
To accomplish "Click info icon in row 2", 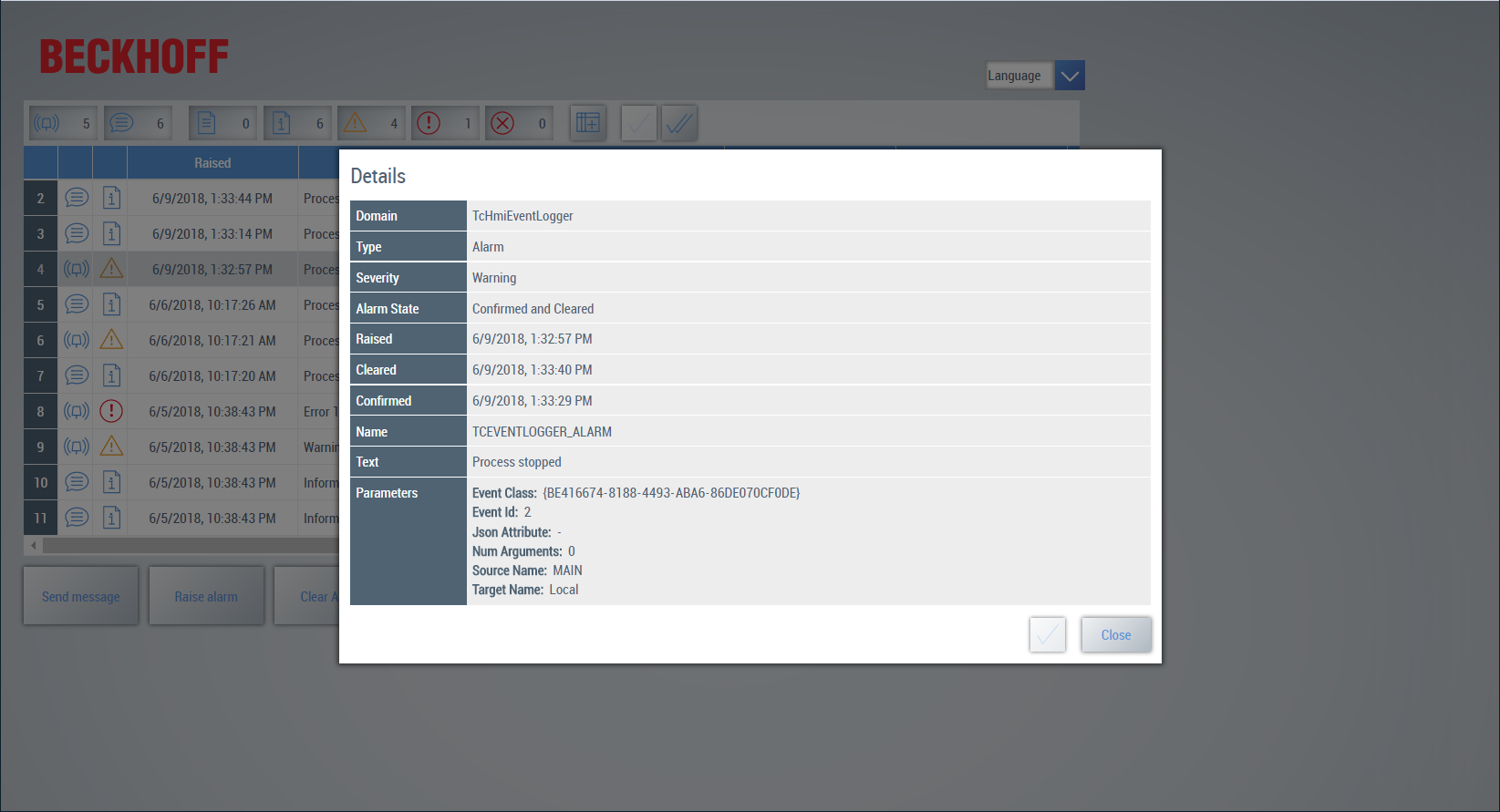I will pyautogui.click(x=111, y=198).
